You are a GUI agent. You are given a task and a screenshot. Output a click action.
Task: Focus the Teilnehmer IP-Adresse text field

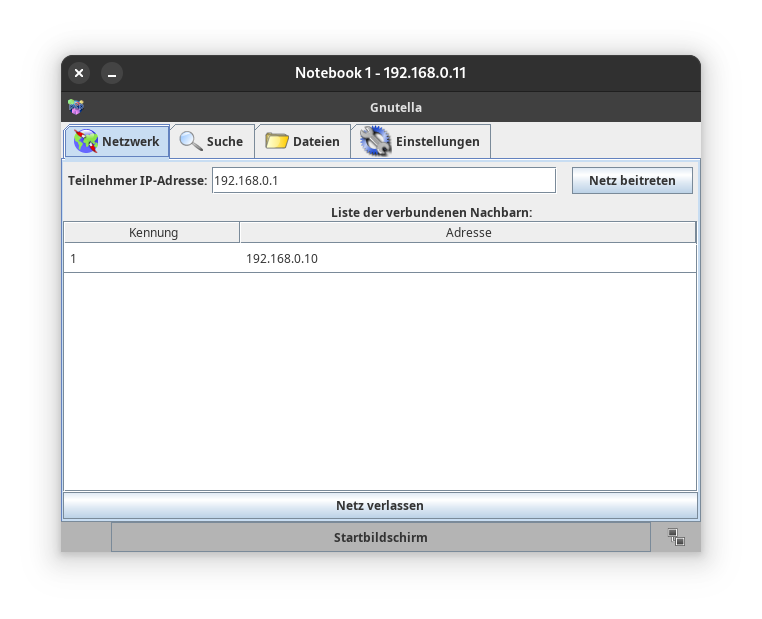pyautogui.click(x=383, y=180)
